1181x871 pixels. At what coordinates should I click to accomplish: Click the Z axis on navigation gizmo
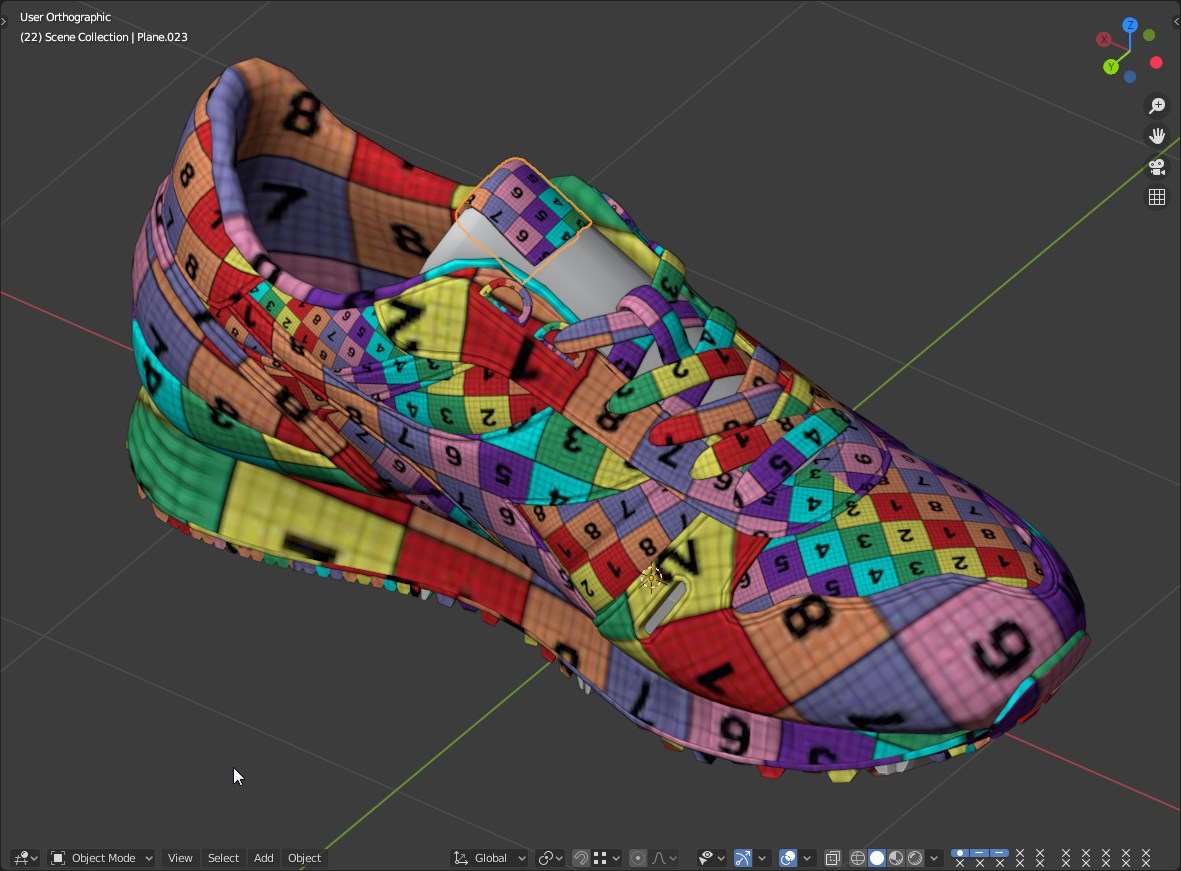[1130, 25]
